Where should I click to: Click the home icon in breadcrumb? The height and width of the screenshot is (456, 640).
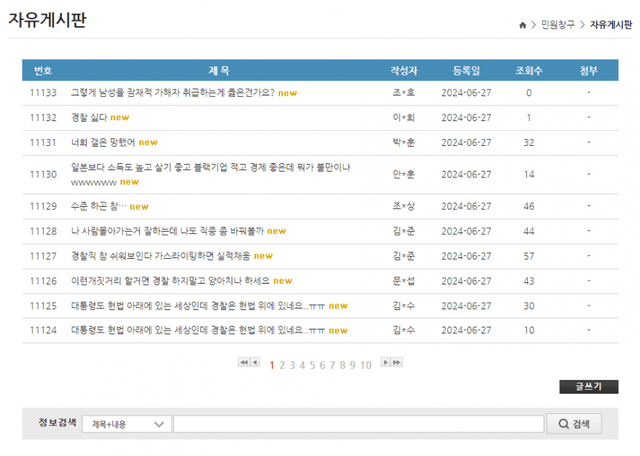522,24
